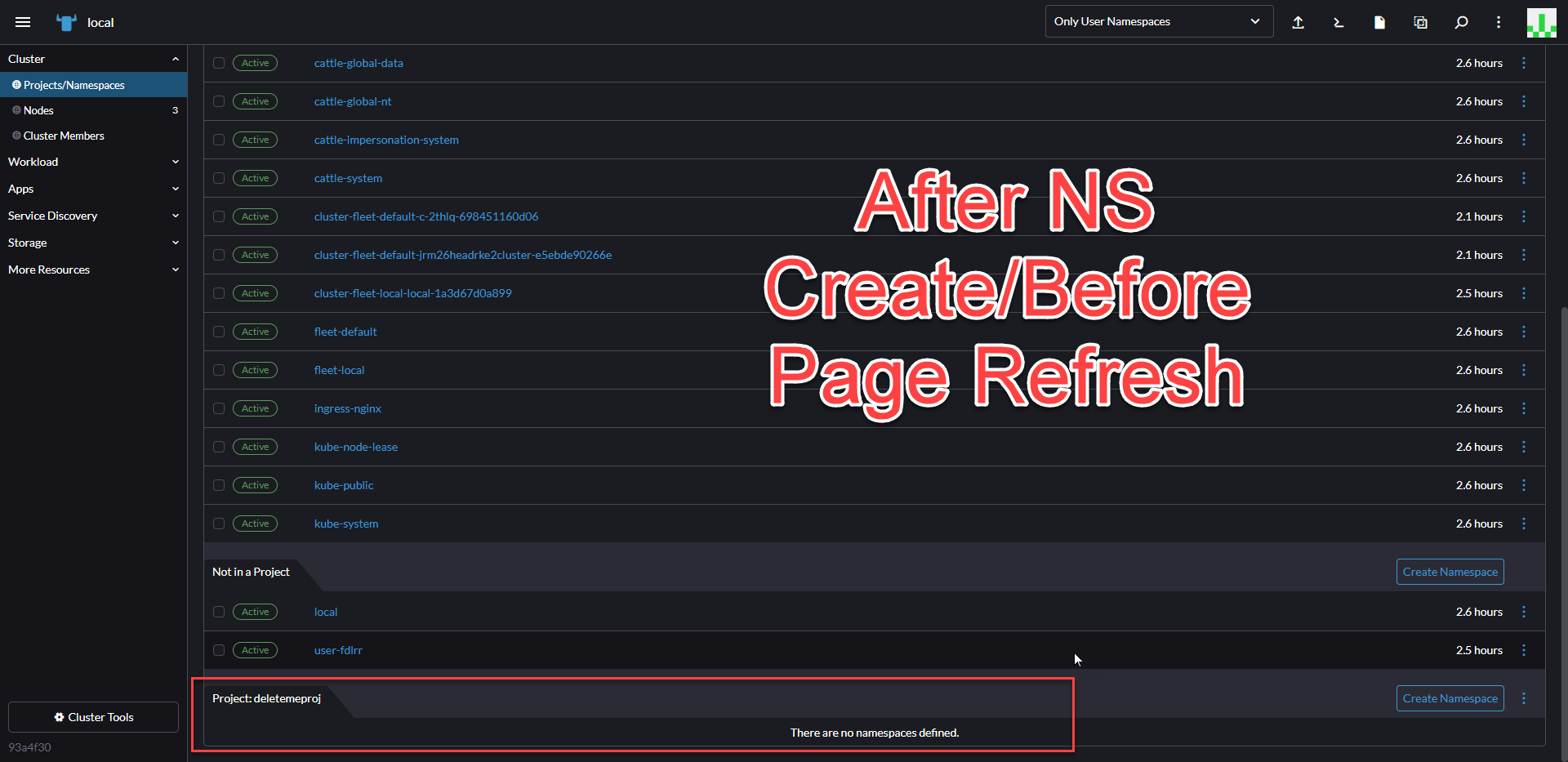Create namespace under Project deletemeproj
This screenshot has width=1568, height=762.
(x=1450, y=698)
